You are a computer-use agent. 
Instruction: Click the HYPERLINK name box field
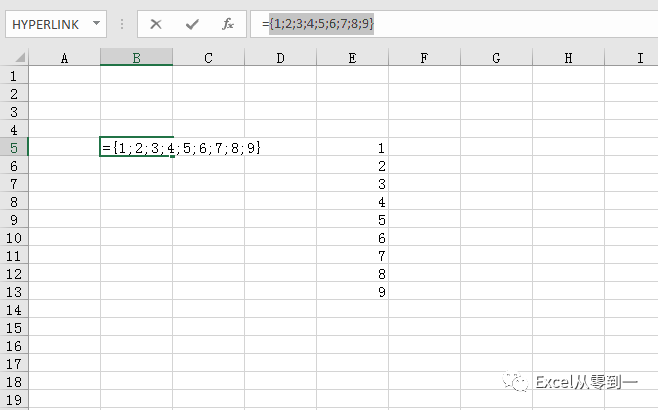click(56, 24)
